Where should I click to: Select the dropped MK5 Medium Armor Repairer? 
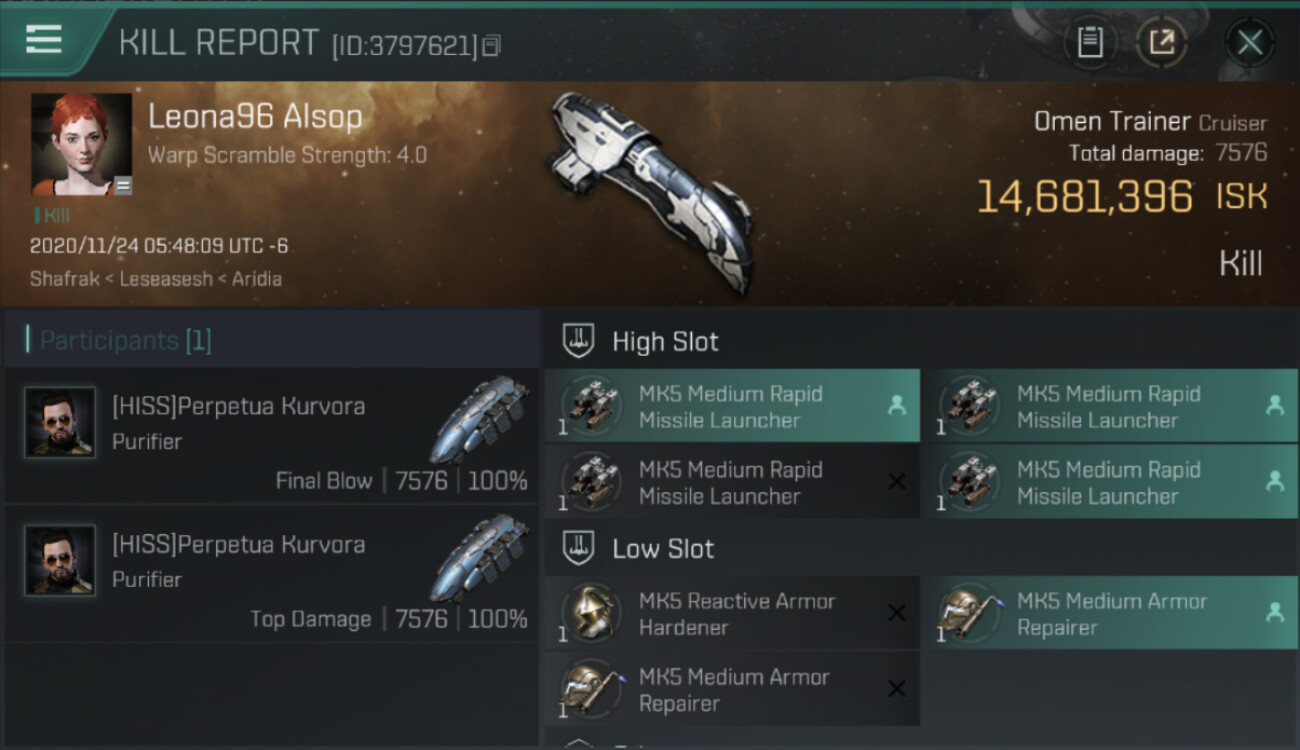(1110, 614)
